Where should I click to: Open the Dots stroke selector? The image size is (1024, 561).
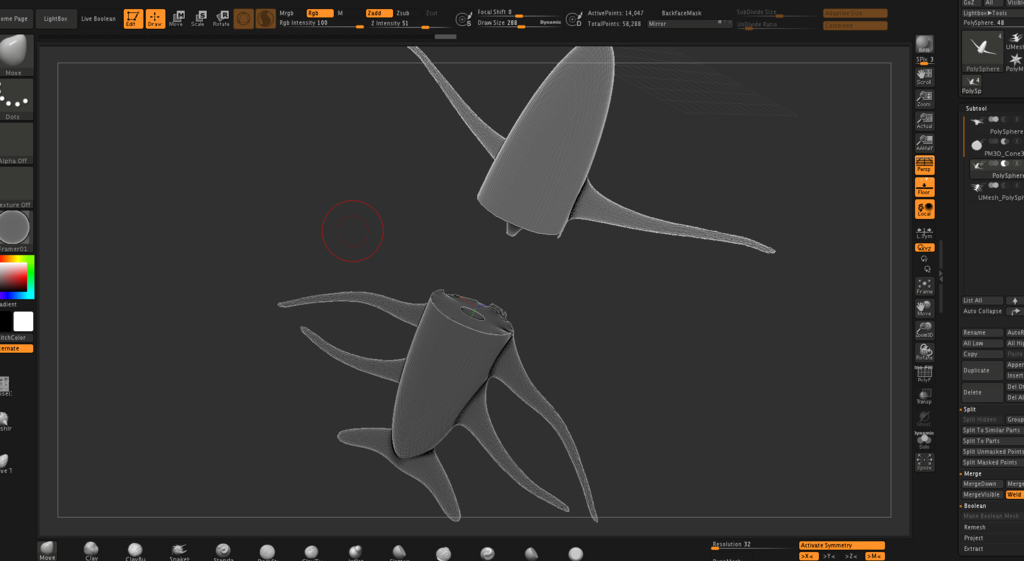15,100
